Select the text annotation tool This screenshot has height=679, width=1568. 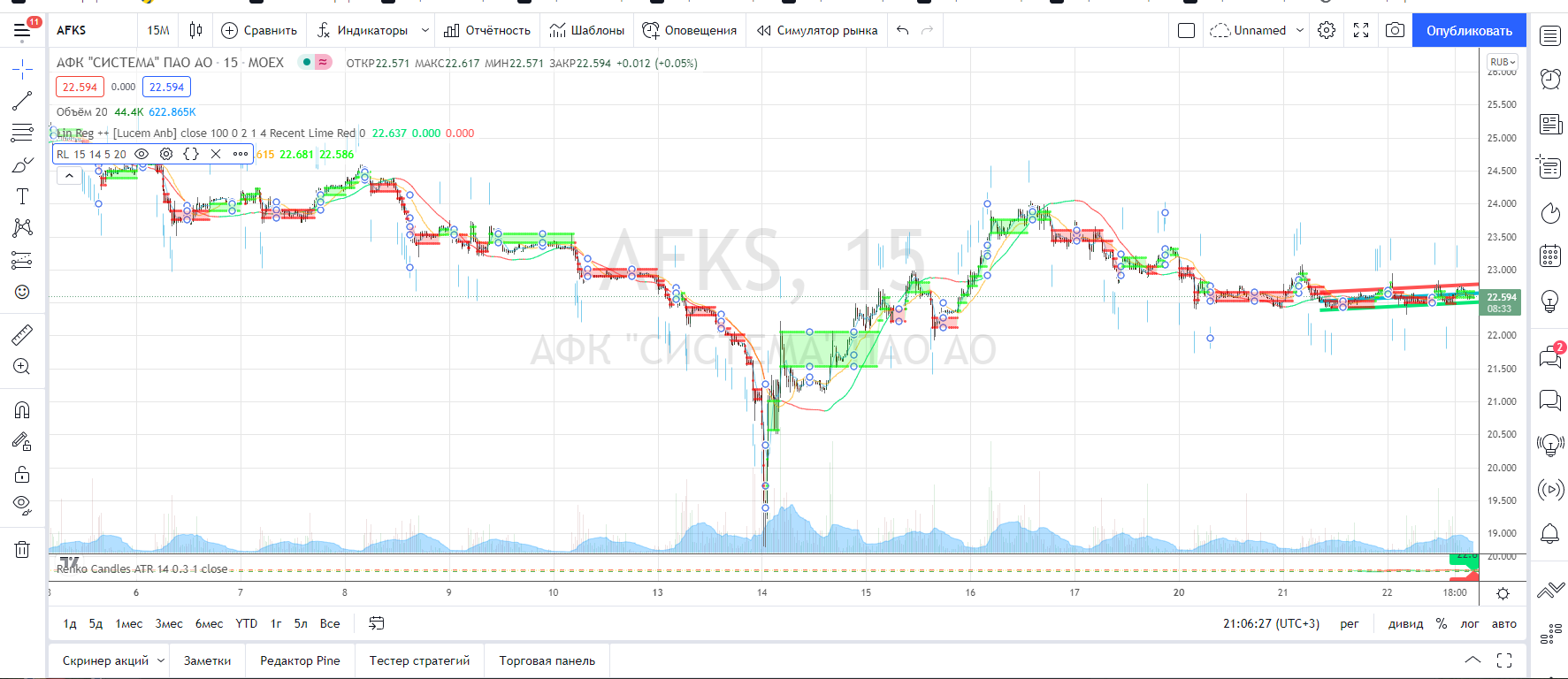click(22, 196)
